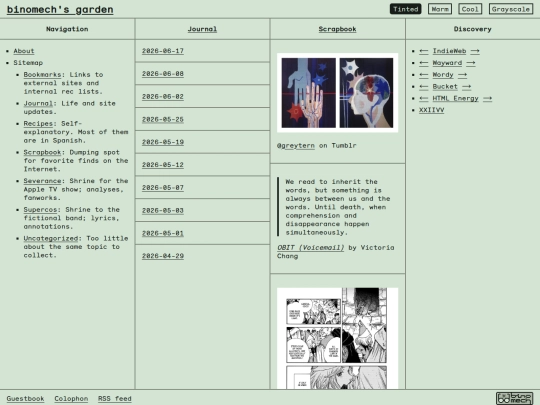Go to previous IndieWeb webring site arrow

(424, 51)
